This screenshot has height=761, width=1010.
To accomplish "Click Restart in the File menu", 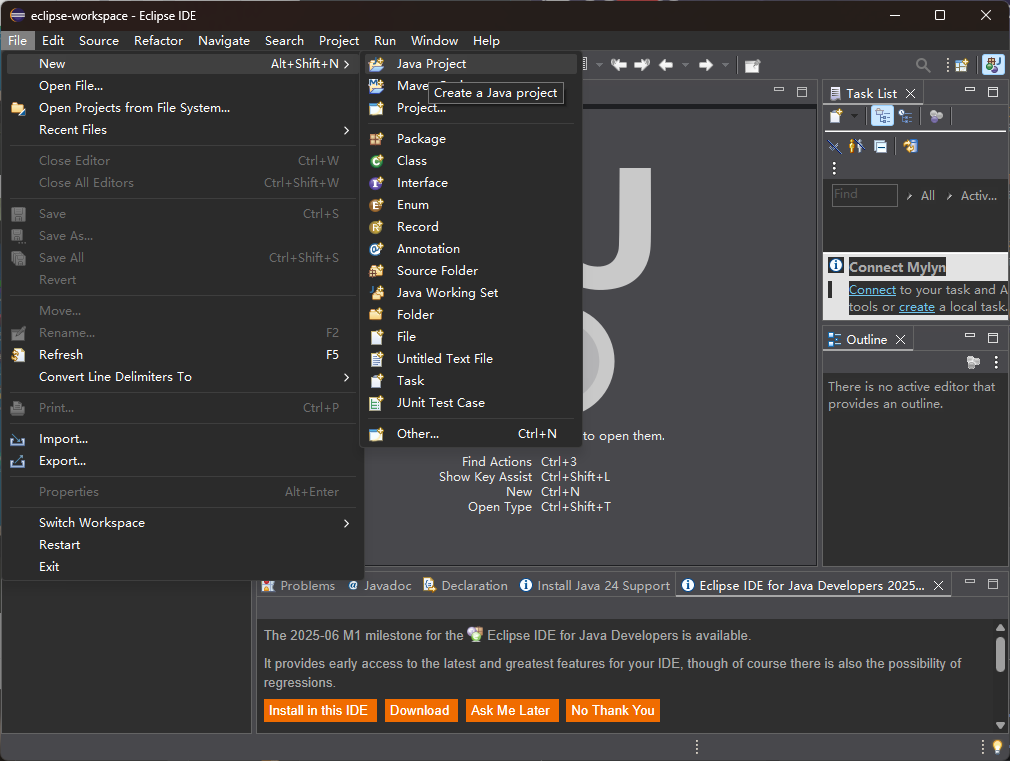I will pyautogui.click(x=182, y=544).
